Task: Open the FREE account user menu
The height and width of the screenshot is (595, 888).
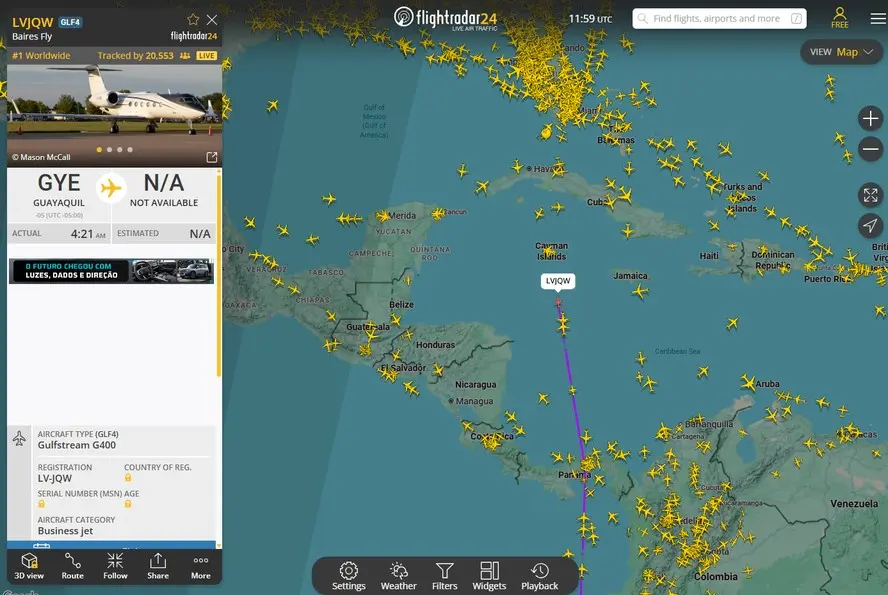Action: [x=840, y=18]
